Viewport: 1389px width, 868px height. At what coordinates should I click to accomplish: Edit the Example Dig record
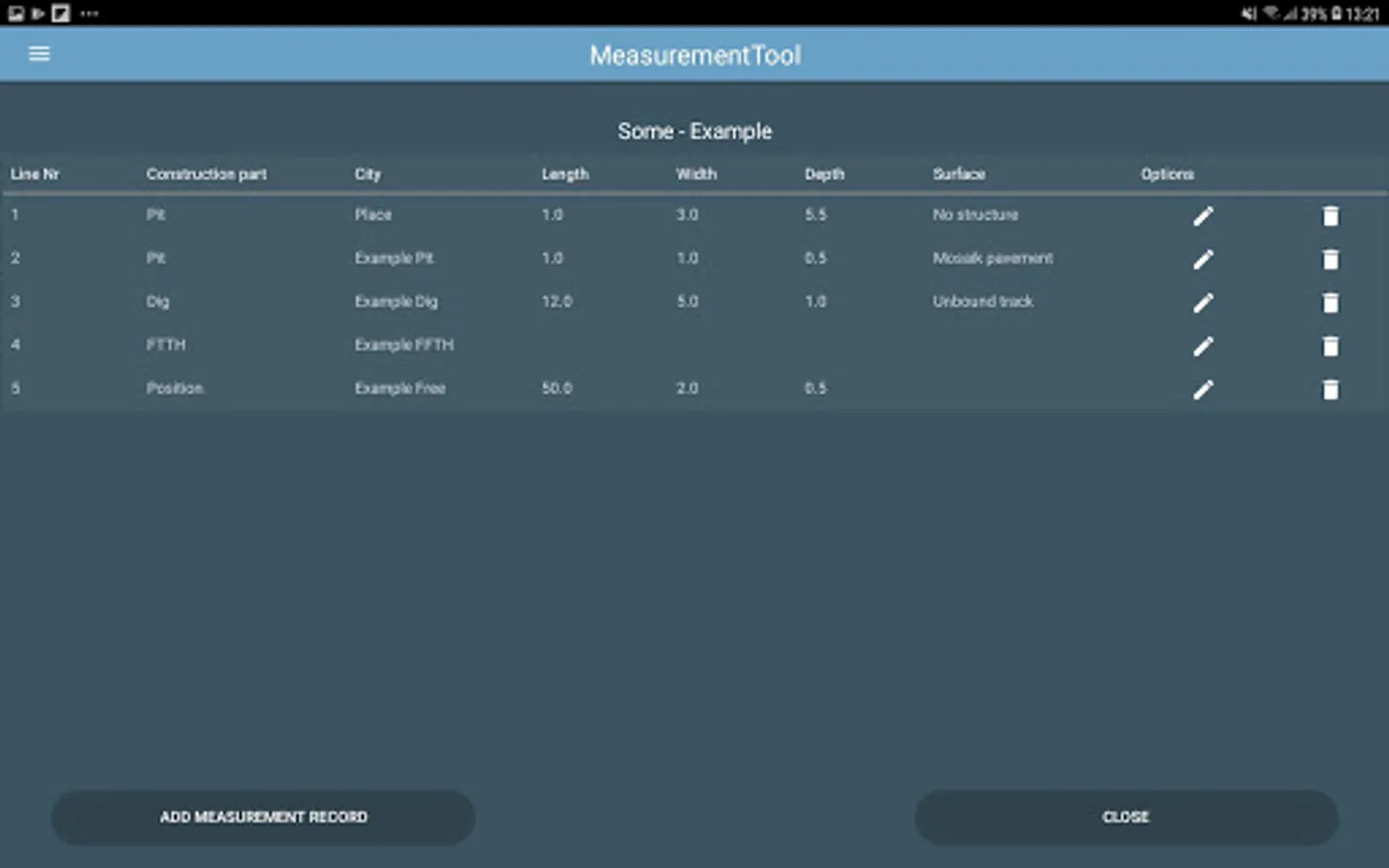tap(1203, 303)
